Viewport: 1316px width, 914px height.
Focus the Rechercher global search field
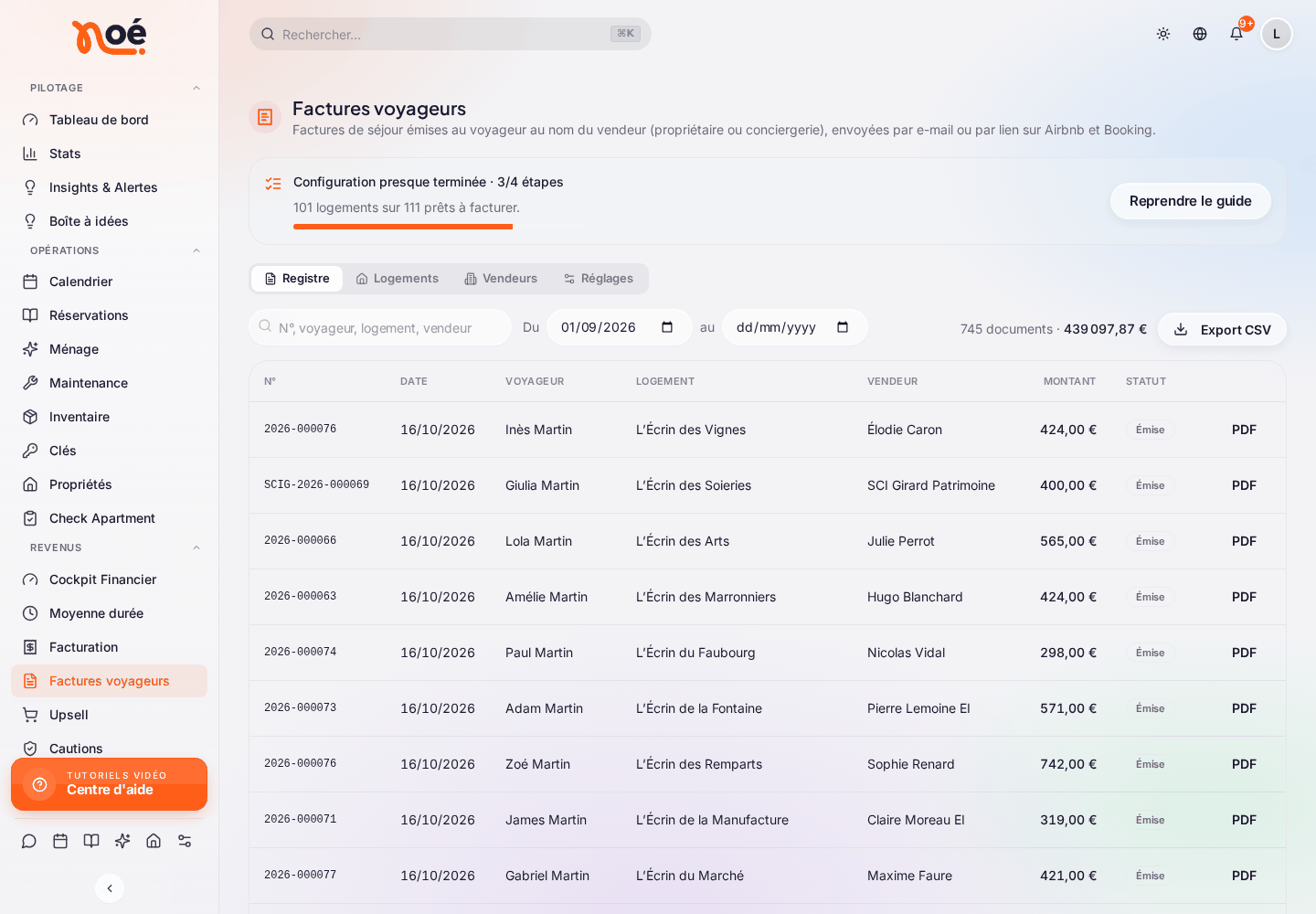(x=450, y=34)
